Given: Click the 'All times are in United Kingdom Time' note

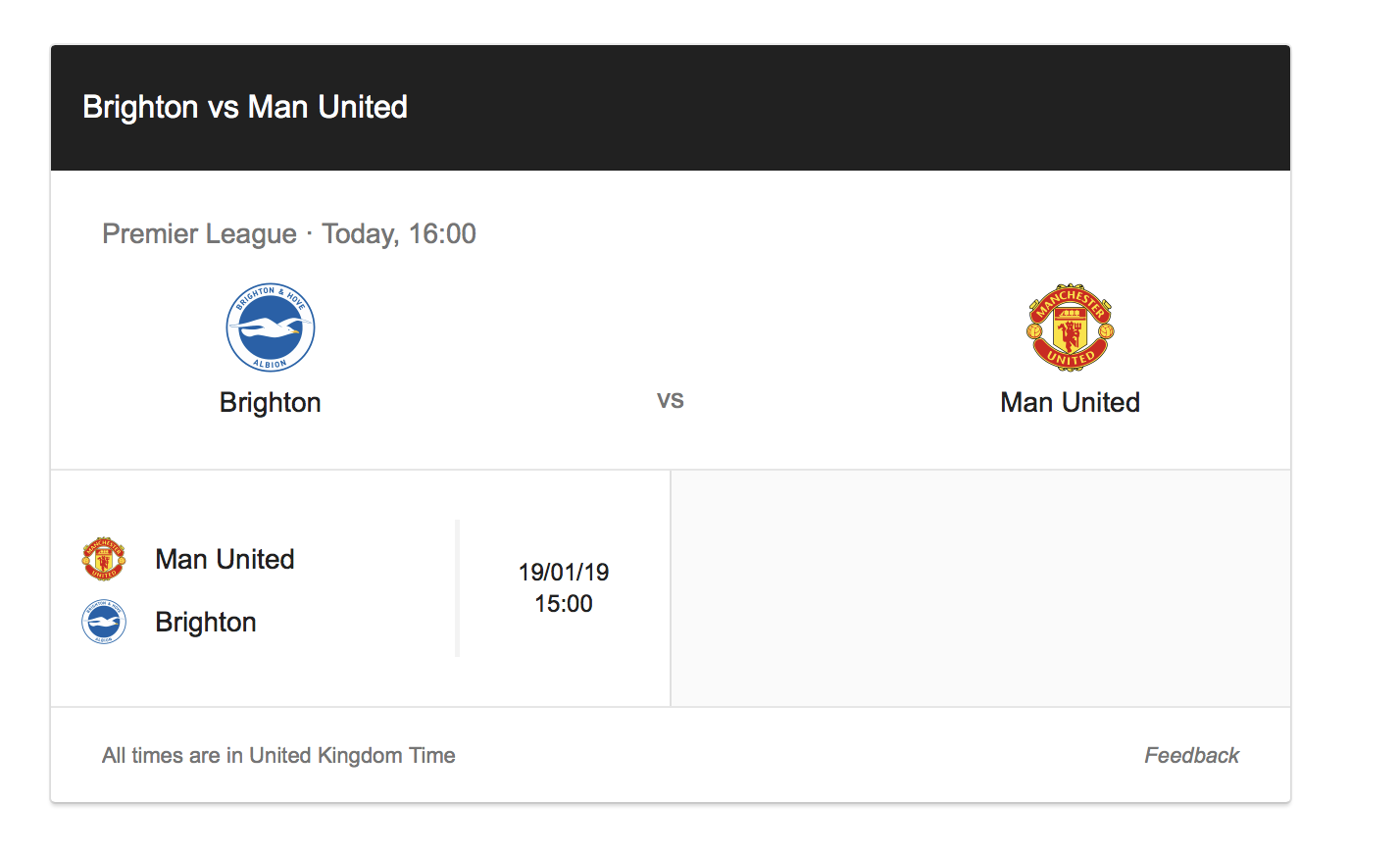Looking at the screenshot, I should point(278,755).
